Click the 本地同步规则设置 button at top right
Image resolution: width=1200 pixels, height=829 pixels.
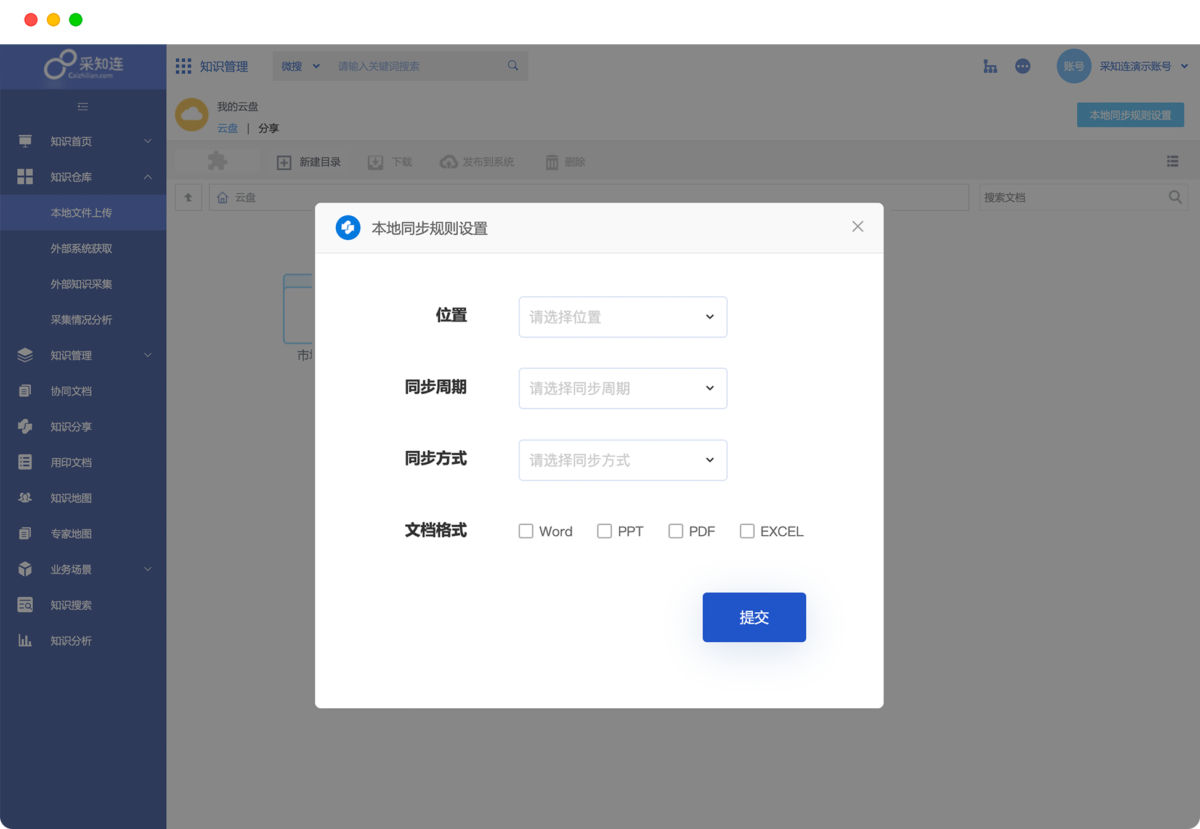coord(1130,115)
